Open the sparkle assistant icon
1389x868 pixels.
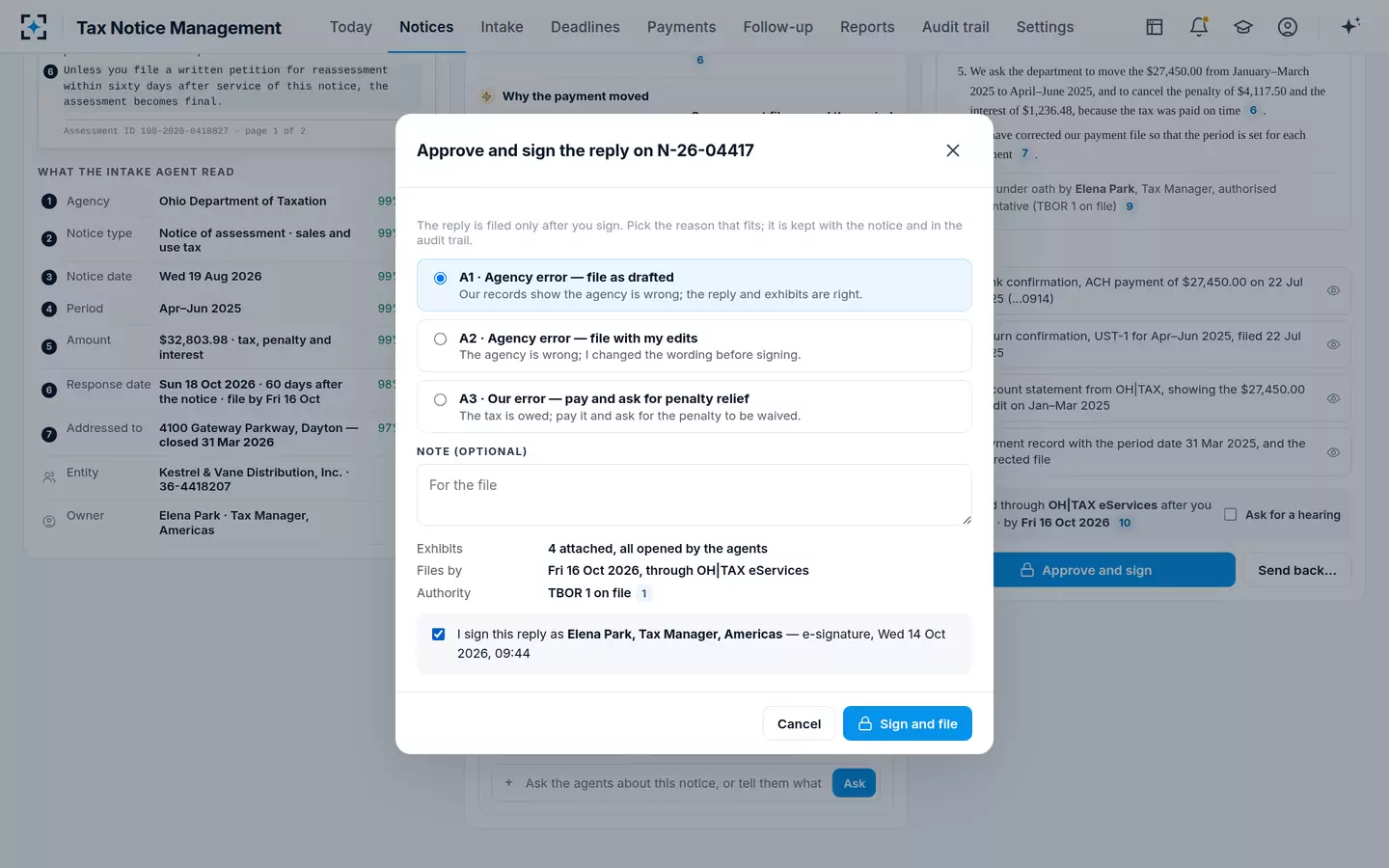tap(1350, 26)
